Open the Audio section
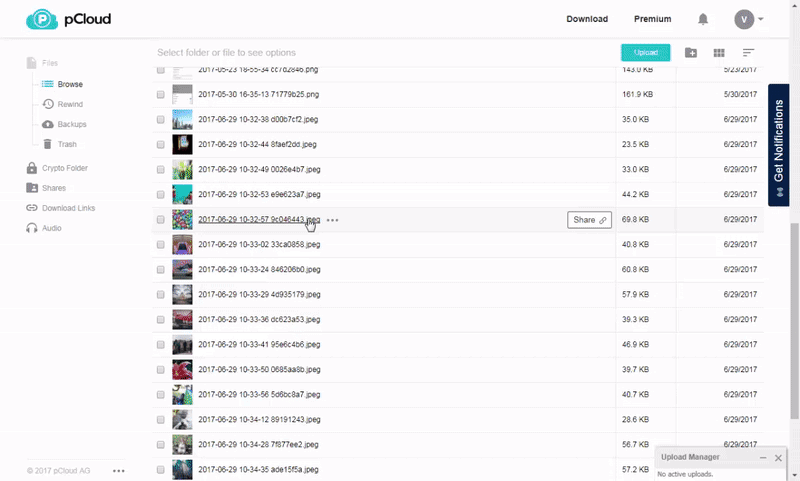The image size is (800, 481). coord(52,228)
